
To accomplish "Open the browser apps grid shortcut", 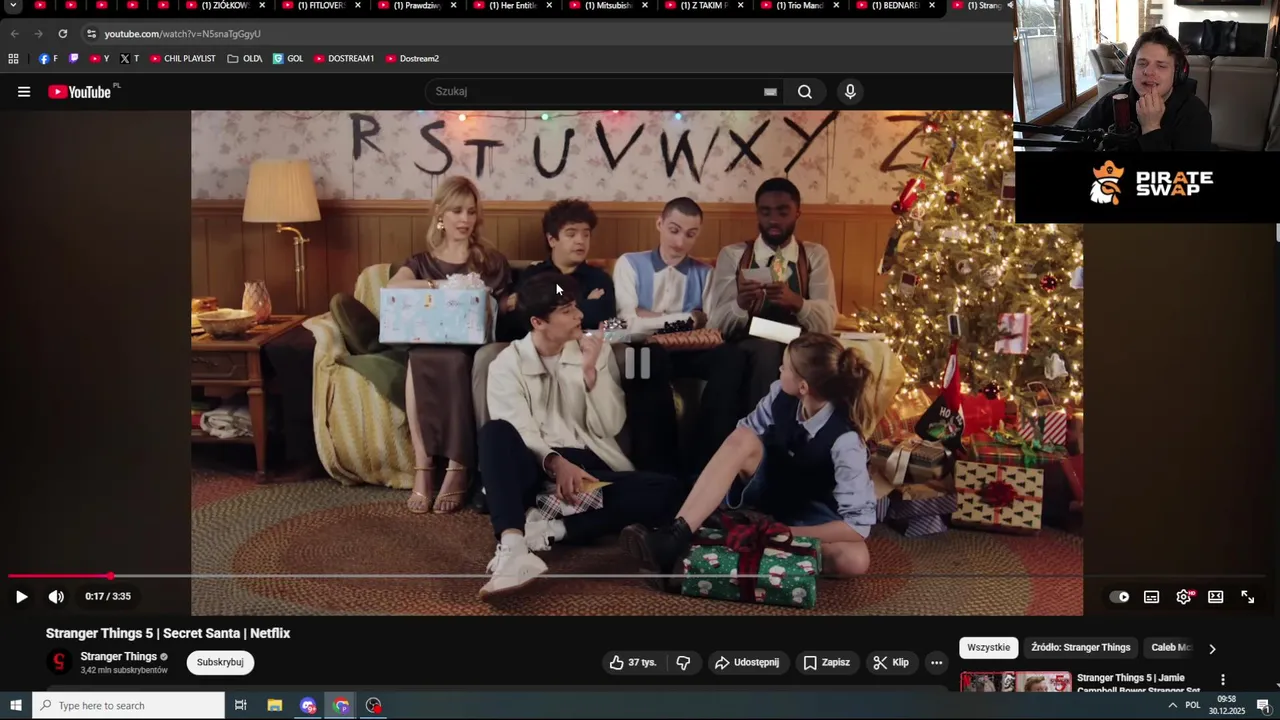I will 13,59.
